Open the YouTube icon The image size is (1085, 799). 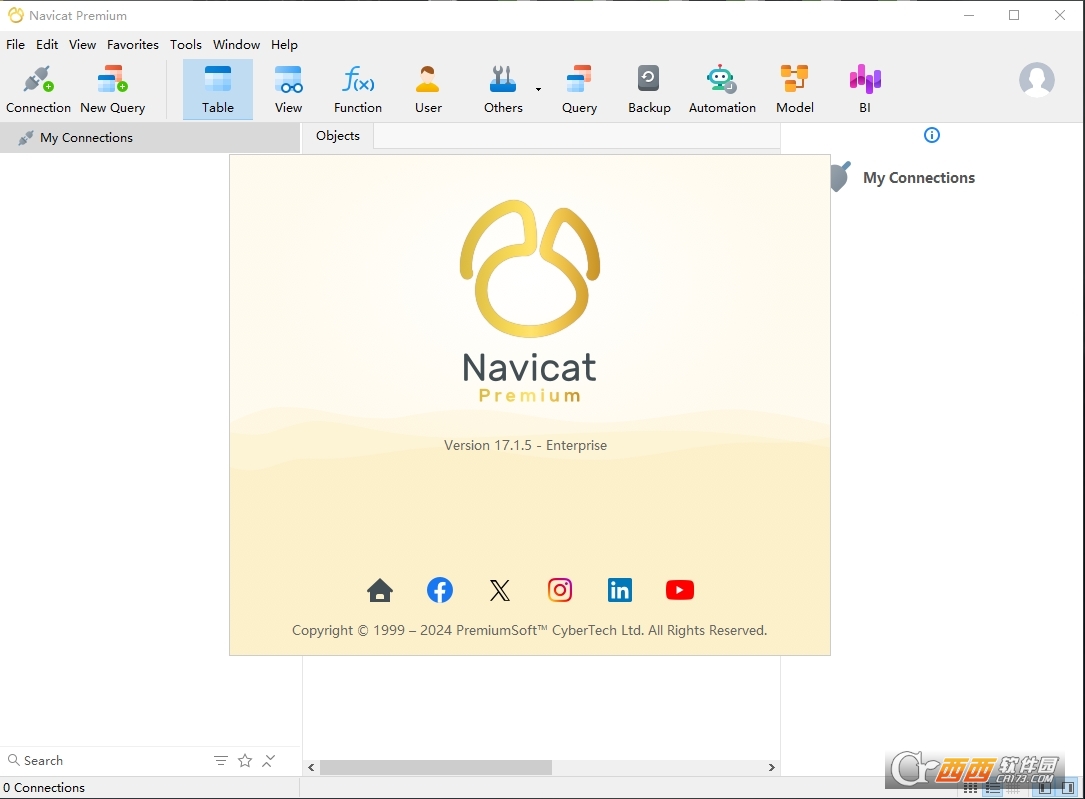coord(680,590)
